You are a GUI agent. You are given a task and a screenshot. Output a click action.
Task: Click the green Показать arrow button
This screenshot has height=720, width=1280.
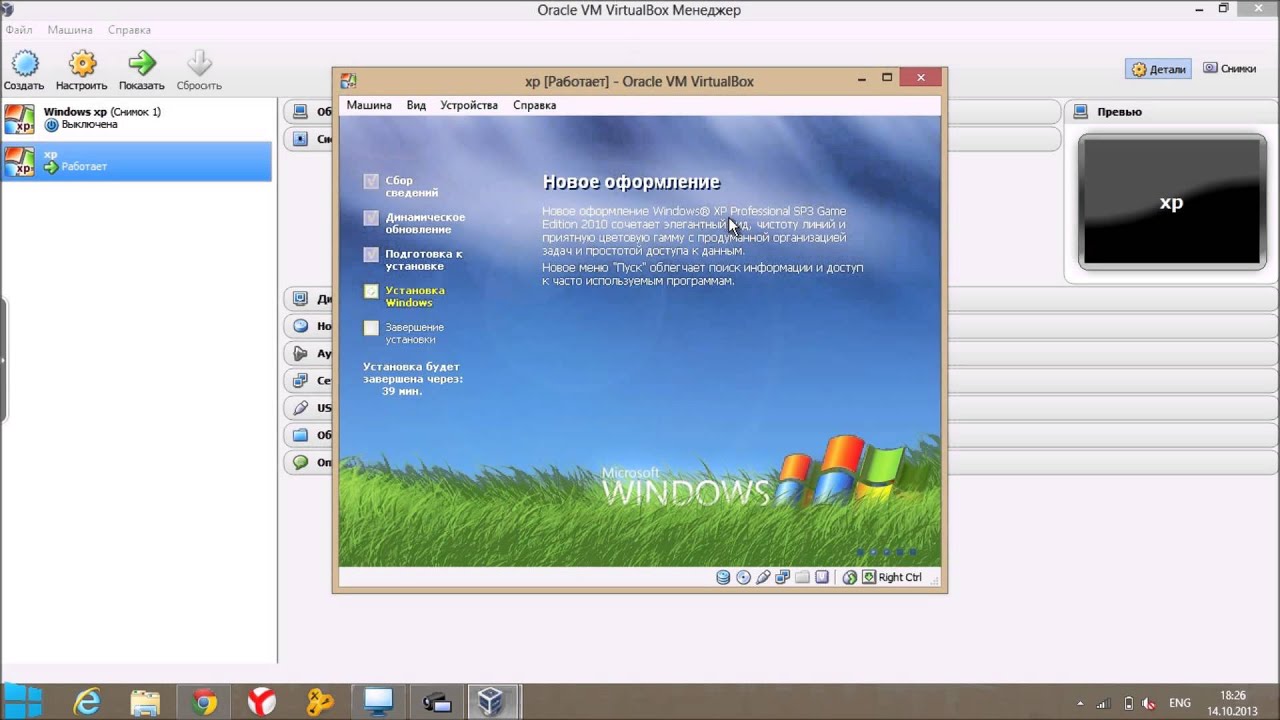(141, 71)
